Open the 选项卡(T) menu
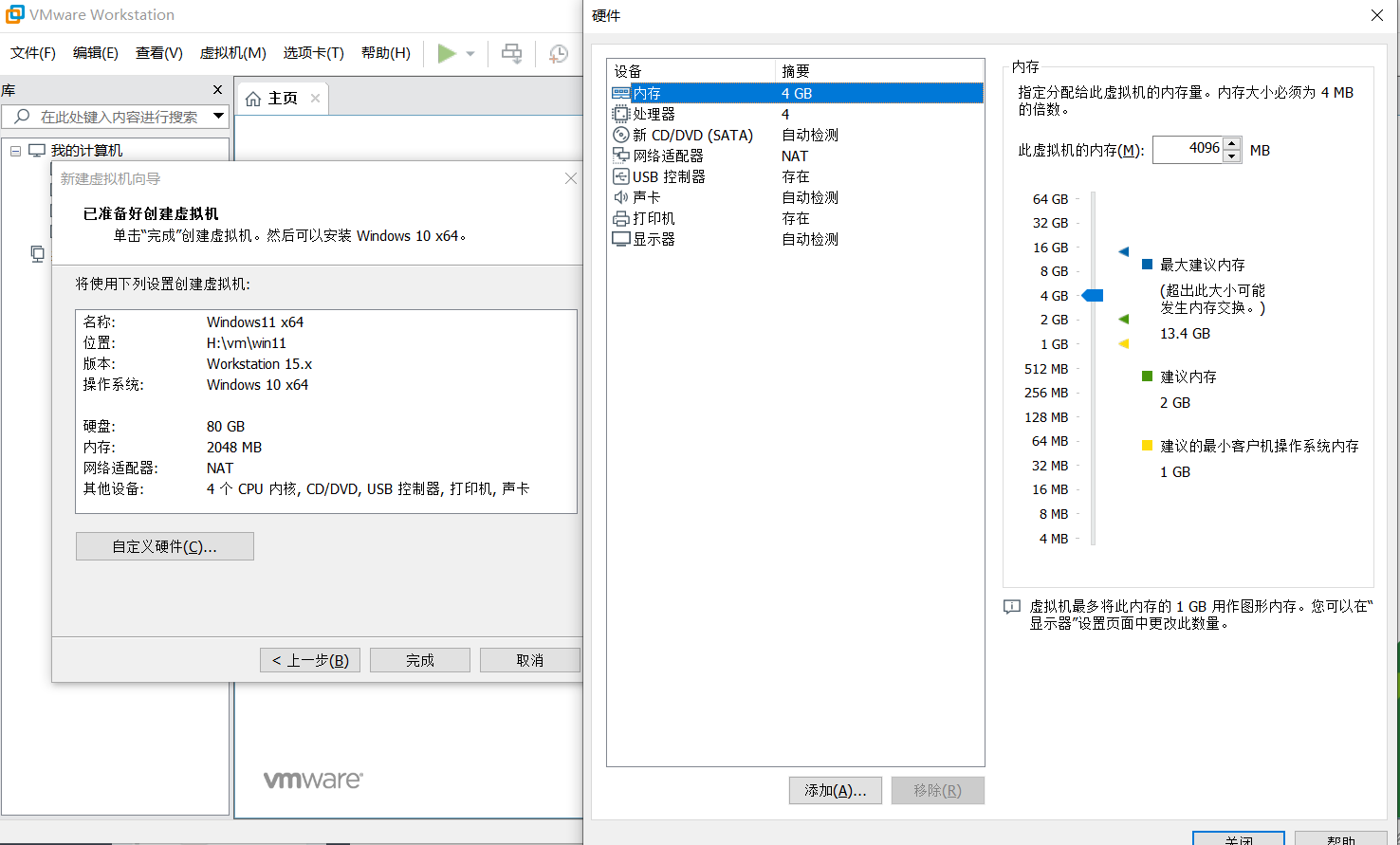Screen dimensions: 1400x845 click(314, 53)
